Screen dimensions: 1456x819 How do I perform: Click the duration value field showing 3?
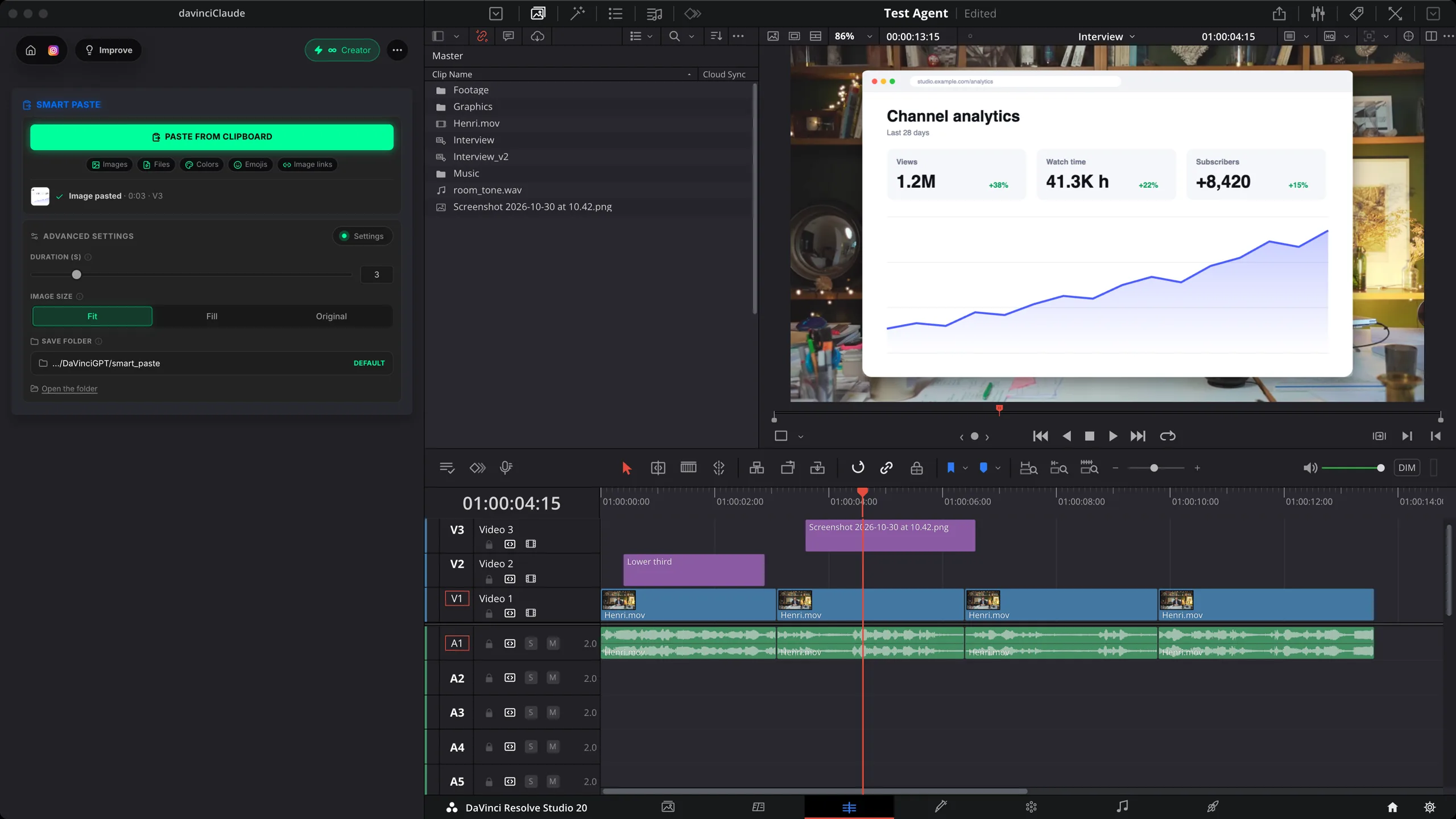(x=377, y=275)
